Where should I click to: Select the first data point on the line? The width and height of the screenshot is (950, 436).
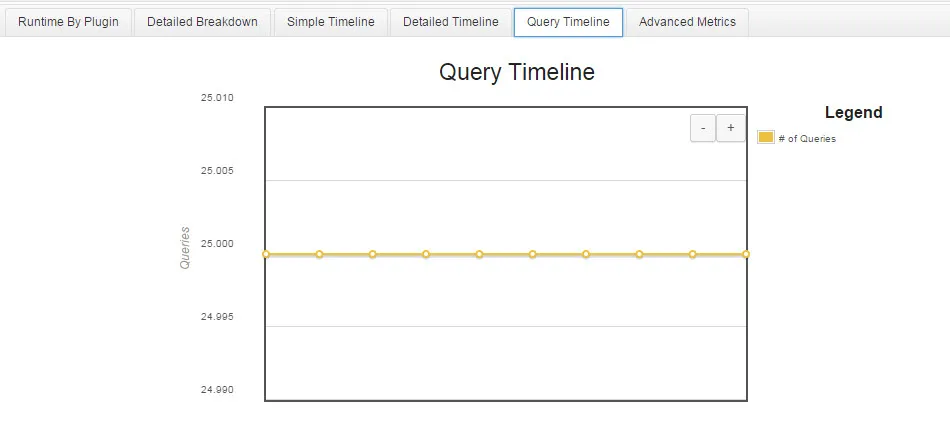[266, 254]
